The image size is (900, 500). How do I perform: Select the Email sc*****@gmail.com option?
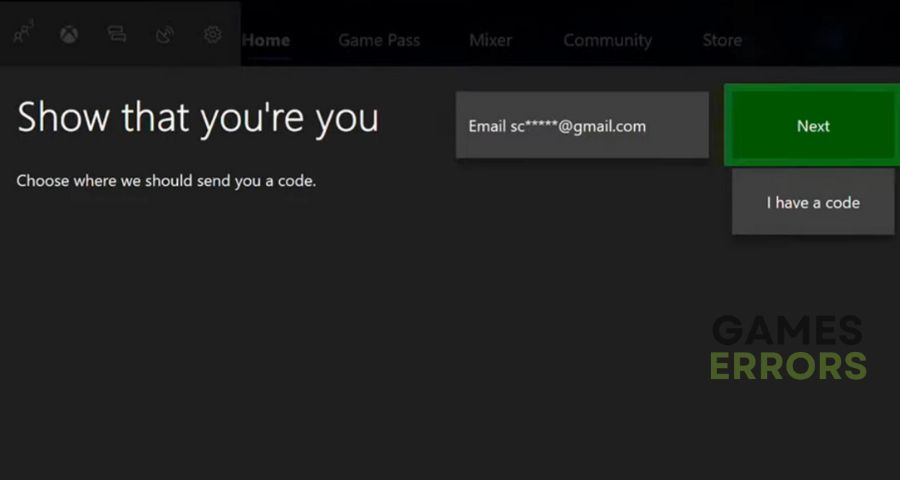tap(582, 125)
